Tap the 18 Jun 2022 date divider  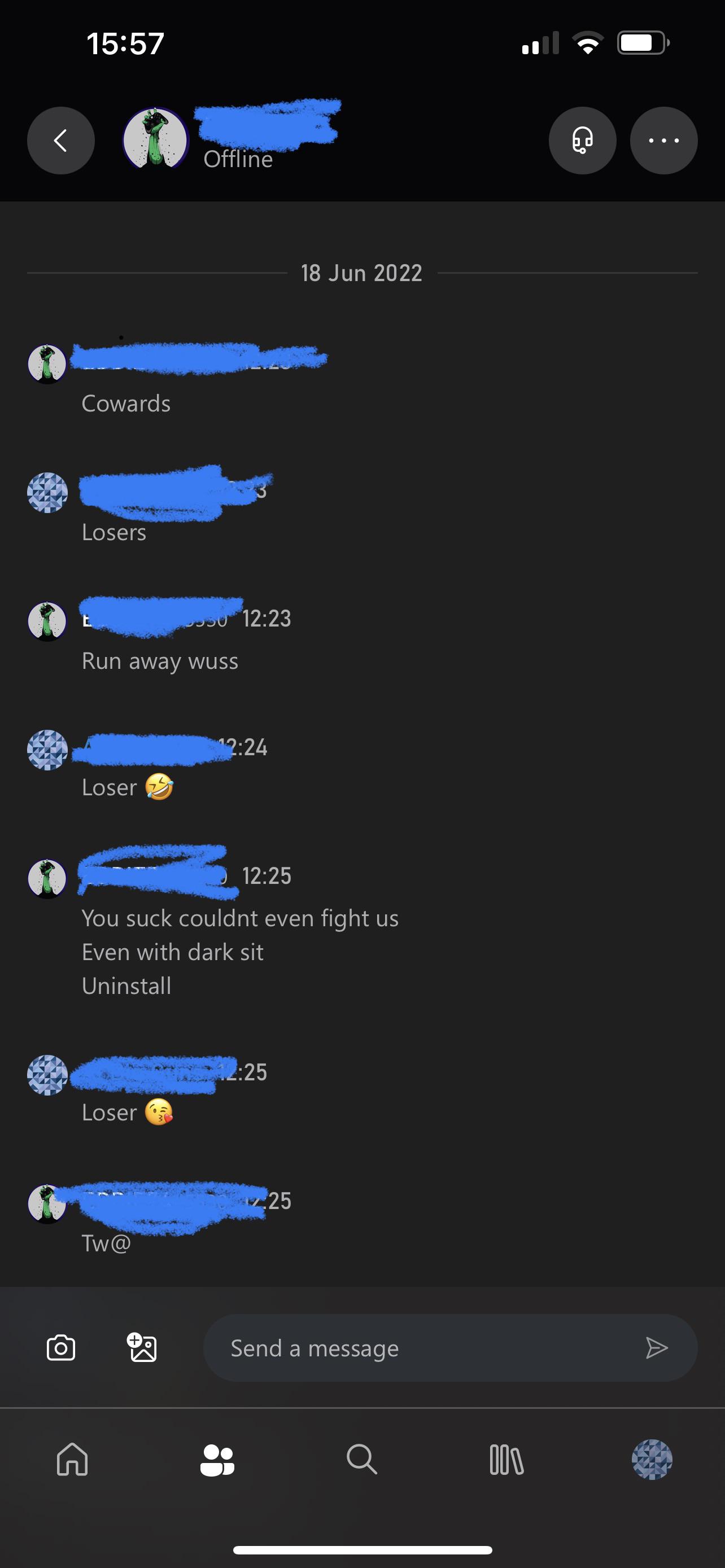point(361,273)
